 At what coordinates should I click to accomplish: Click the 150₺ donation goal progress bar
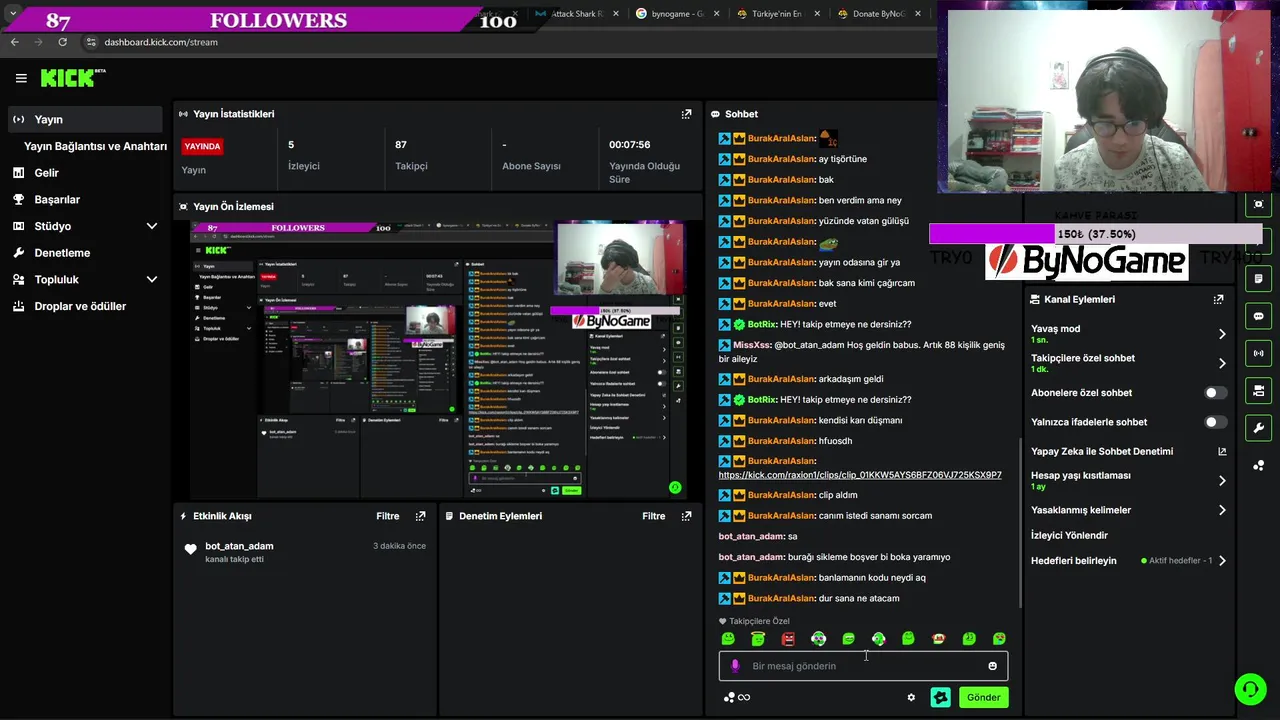click(1096, 234)
